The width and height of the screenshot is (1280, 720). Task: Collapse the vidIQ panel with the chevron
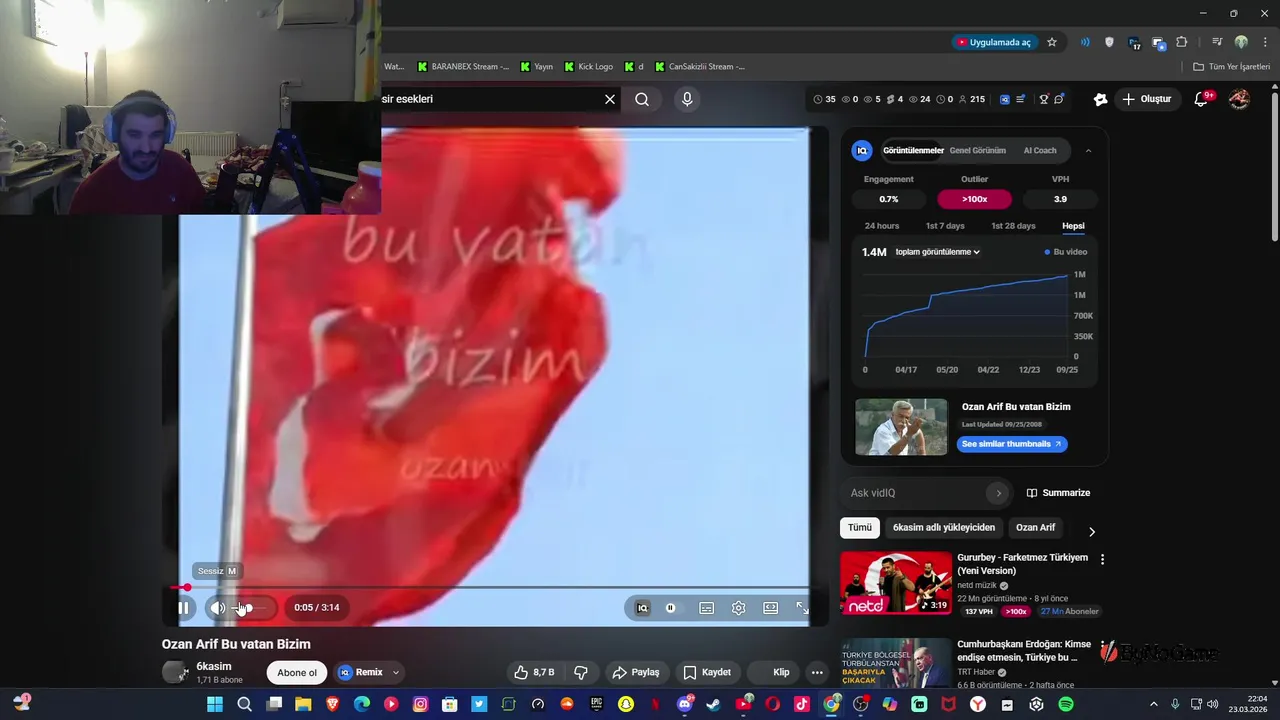pos(1088,150)
